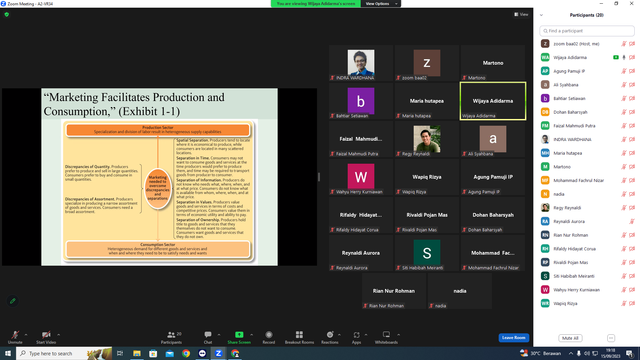This screenshot has width=640, height=360.
Task: Toggle mute icon for Ali Syahbana in list
Action: [624, 85]
